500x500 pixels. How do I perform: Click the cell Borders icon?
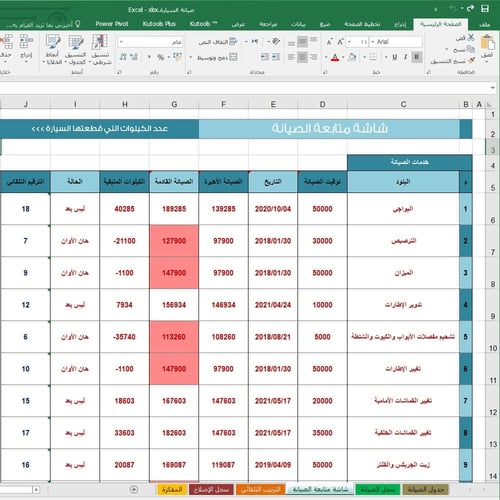pyautogui.click(x=373, y=57)
